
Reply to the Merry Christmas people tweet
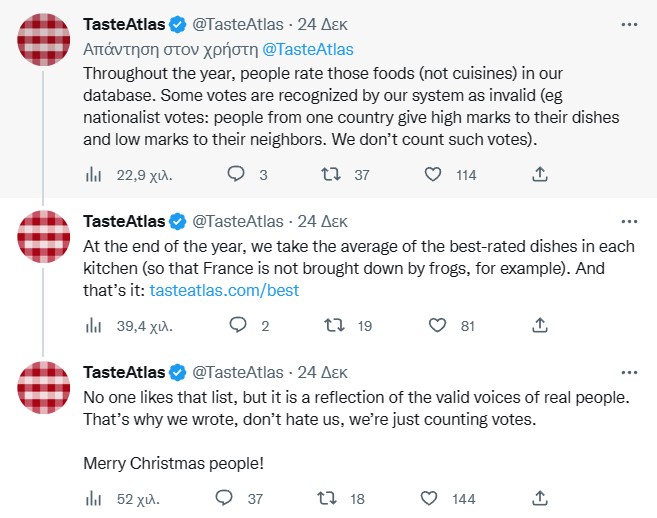coord(225,497)
